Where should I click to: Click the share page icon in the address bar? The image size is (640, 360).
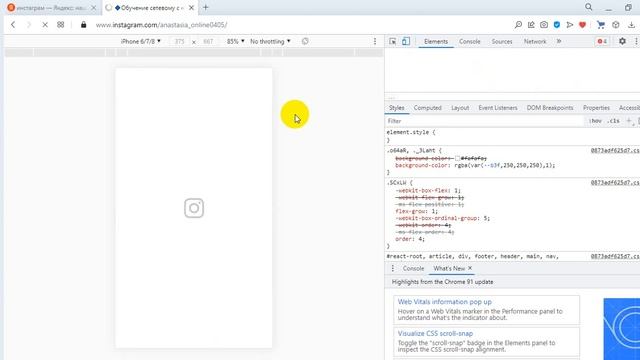531,25
